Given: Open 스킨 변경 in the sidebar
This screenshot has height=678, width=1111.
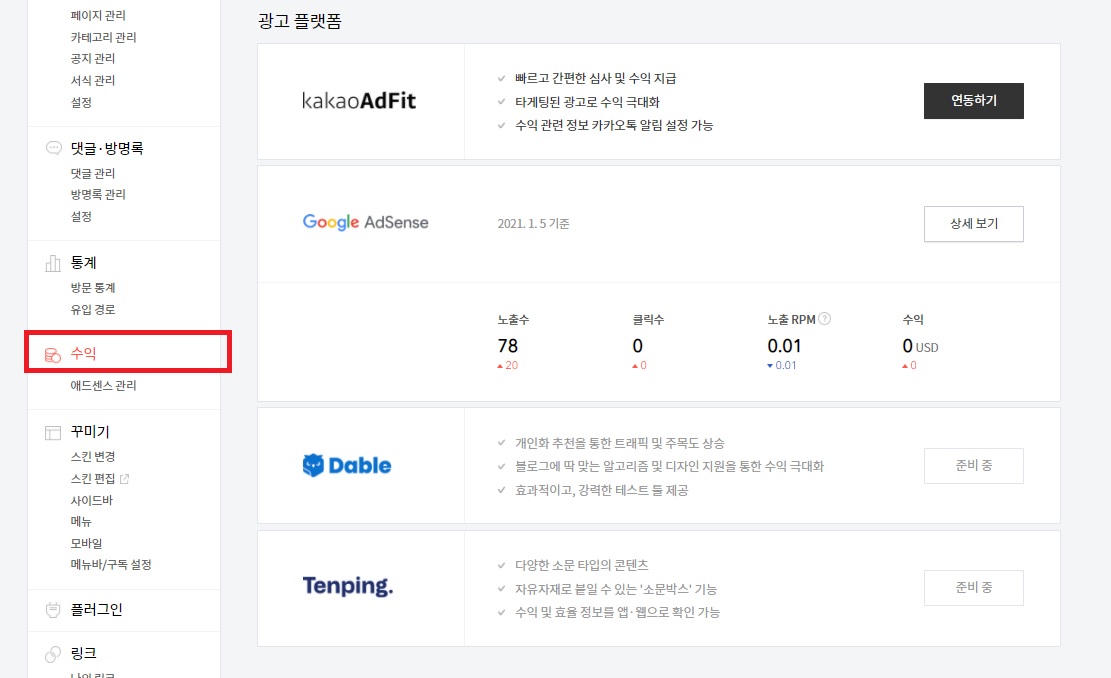Looking at the screenshot, I should pos(93,457).
